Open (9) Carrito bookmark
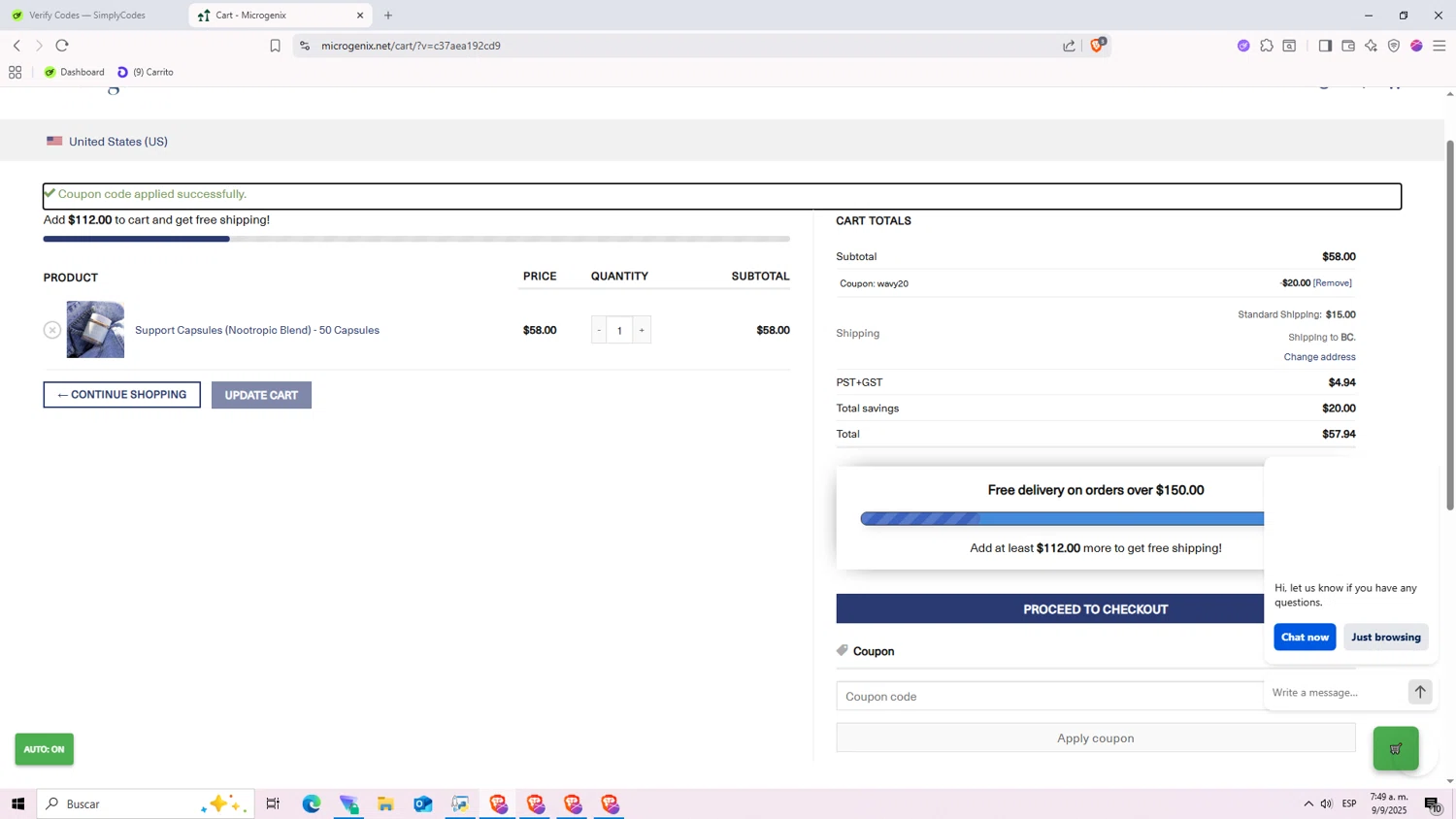 (x=146, y=73)
